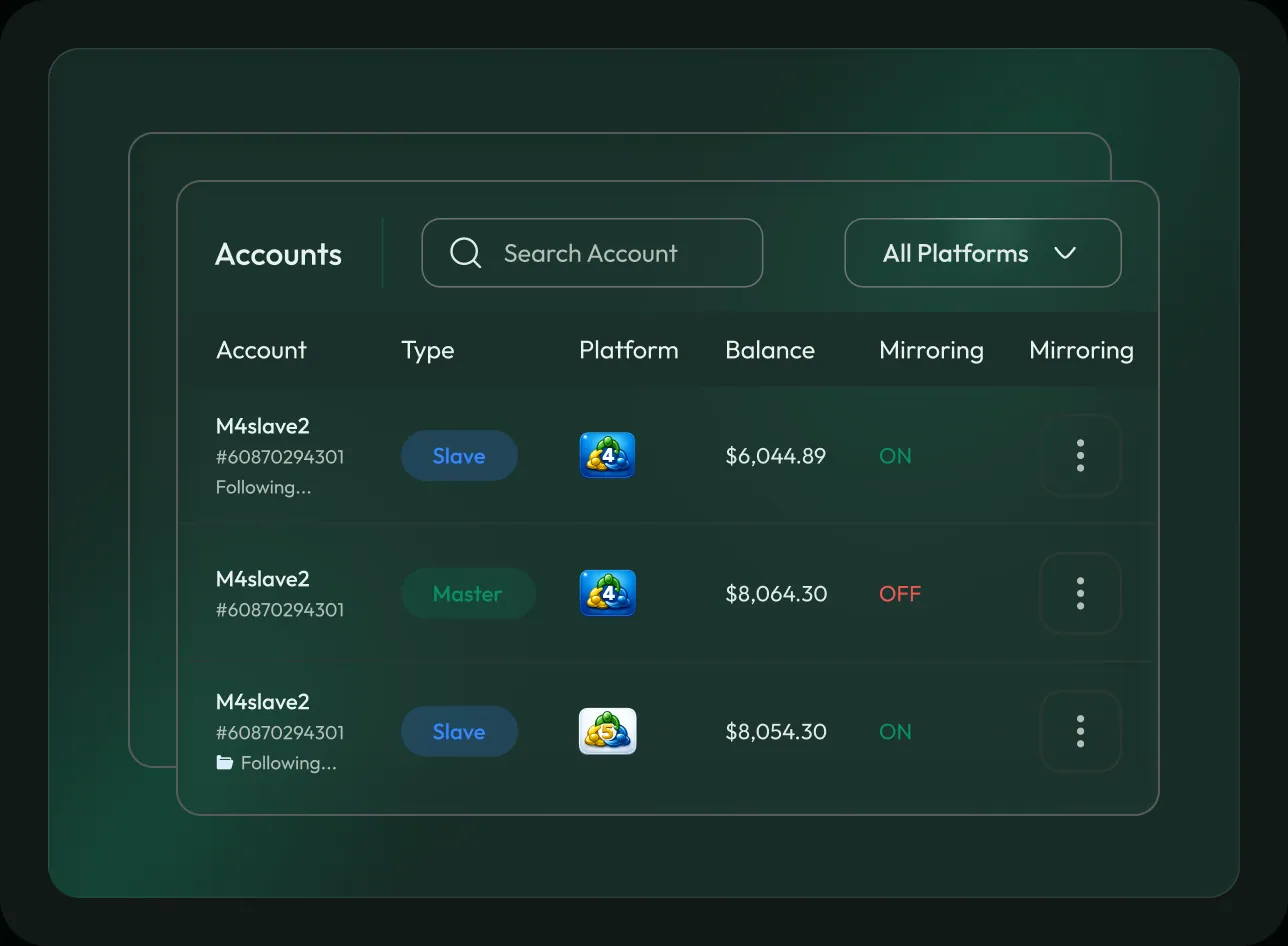Click Following... text in first row
This screenshot has width=1288, height=946.
(x=264, y=488)
